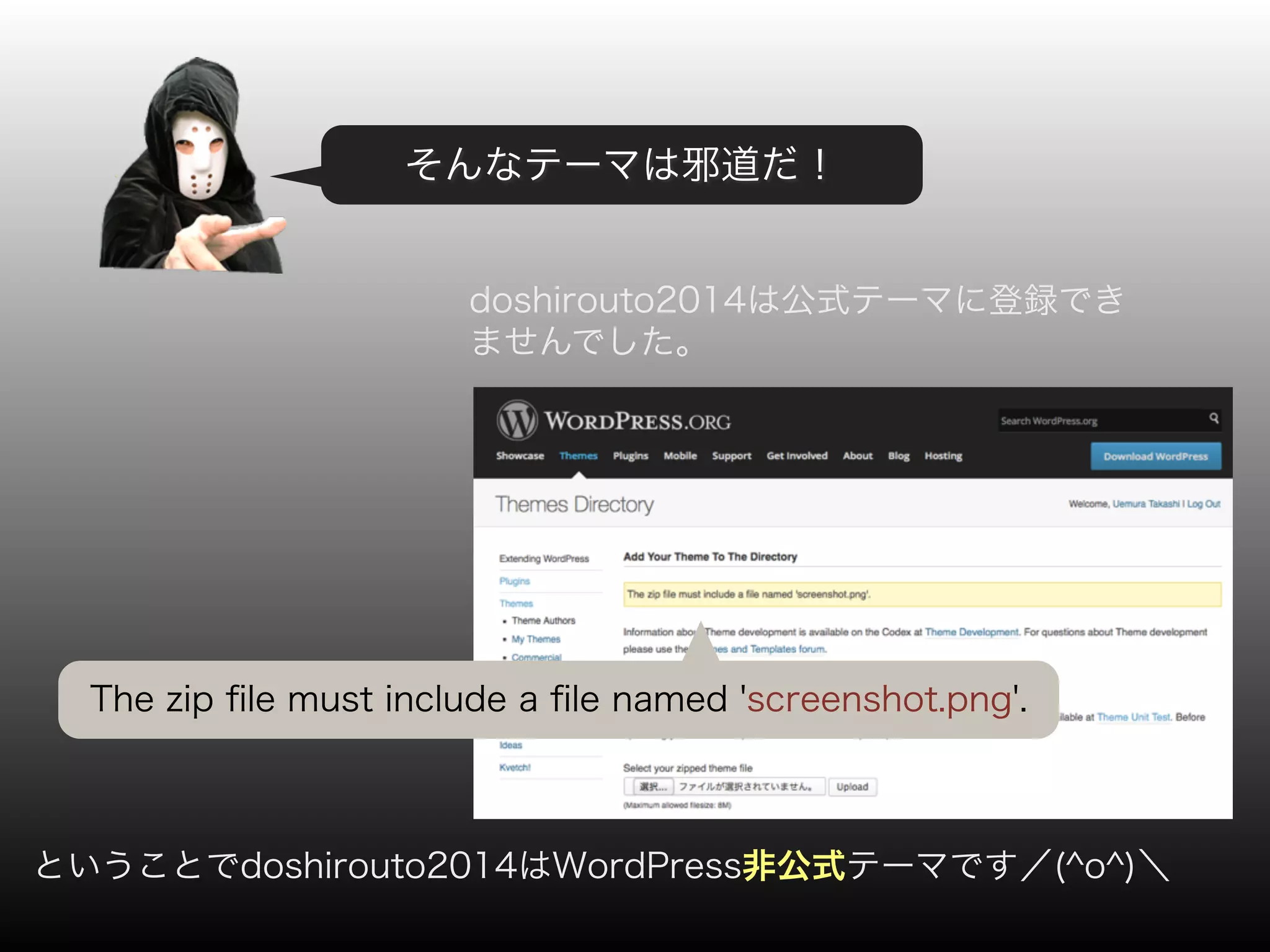The image size is (1270, 952).
Task: Open the About navigation item
Action: pyautogui.click(x=858, y=456)
